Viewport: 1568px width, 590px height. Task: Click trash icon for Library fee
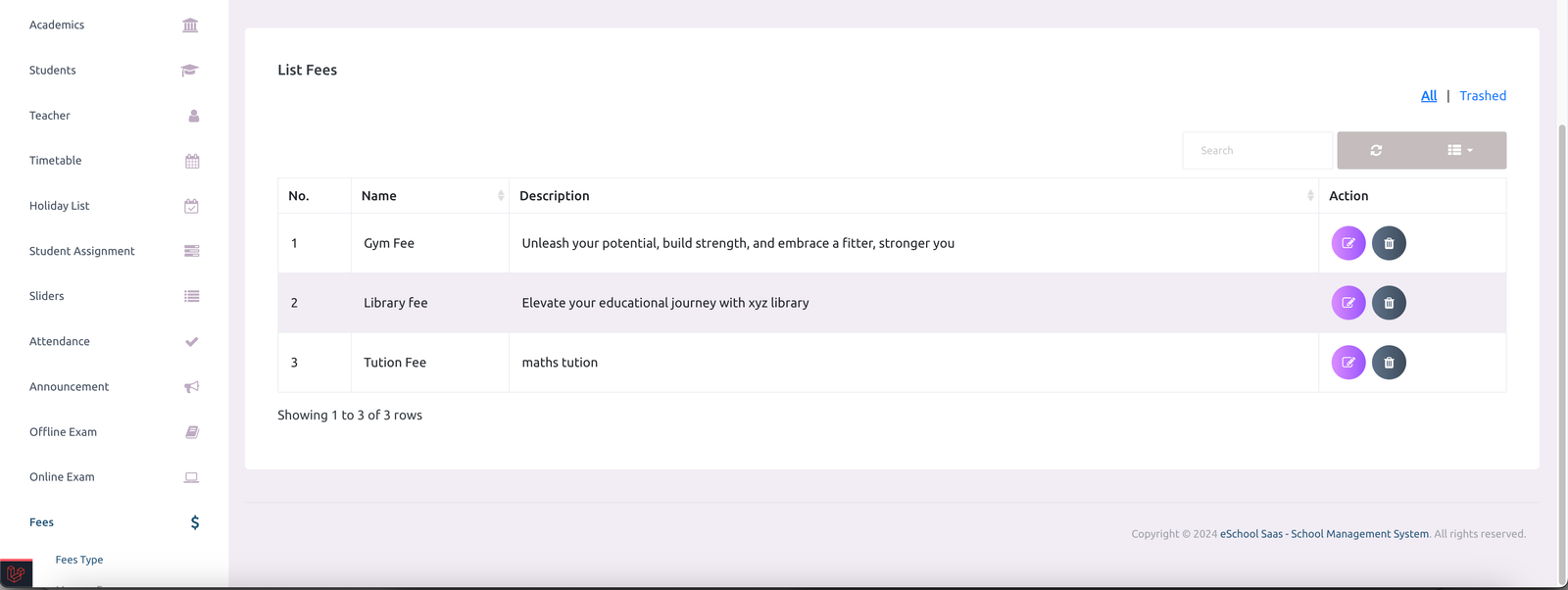pos(1389,303)
